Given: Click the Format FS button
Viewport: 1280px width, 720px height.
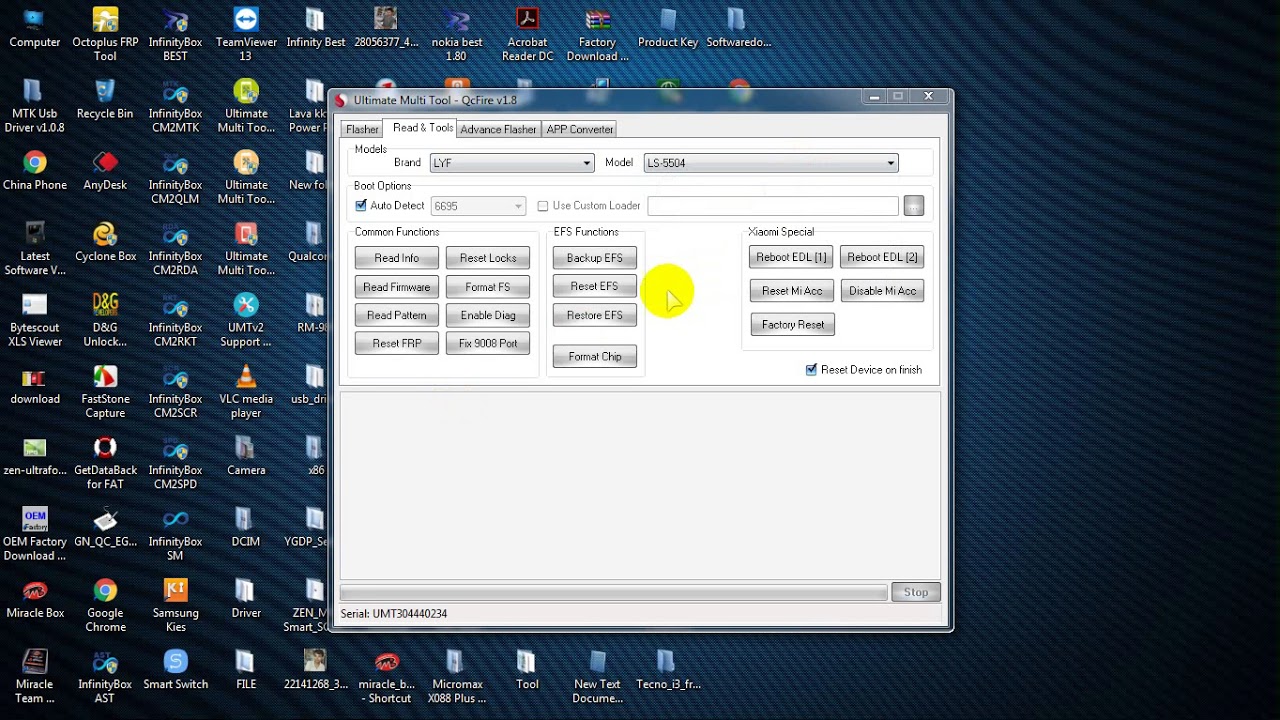Looking at the screenshot, I should (488, 287).
